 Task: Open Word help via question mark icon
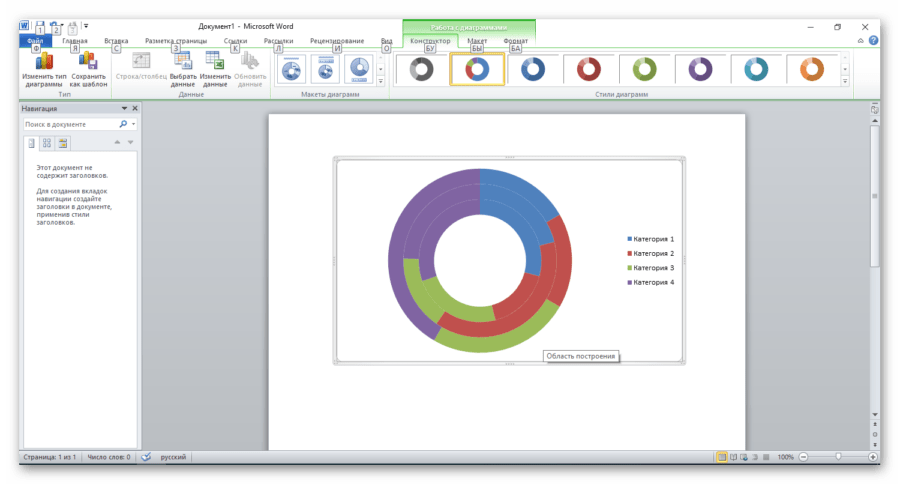(874, 41)
